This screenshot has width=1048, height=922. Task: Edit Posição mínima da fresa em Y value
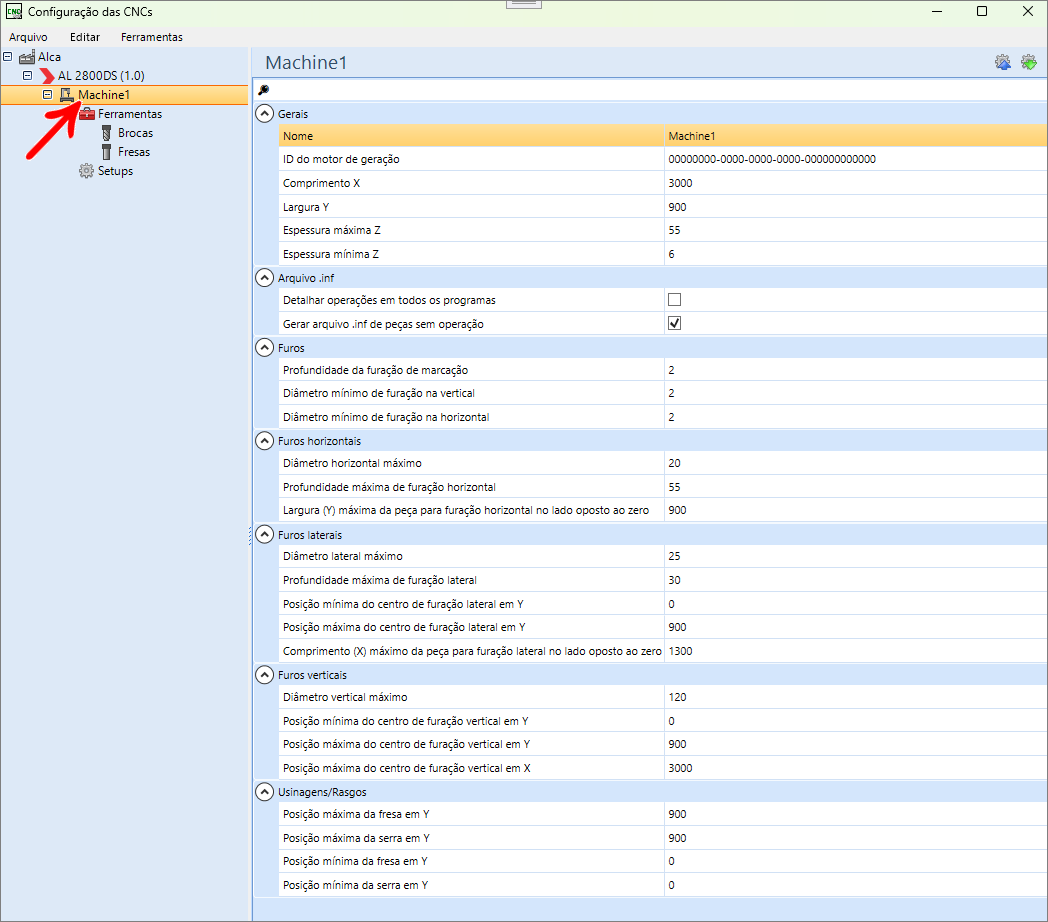(856, 861)
